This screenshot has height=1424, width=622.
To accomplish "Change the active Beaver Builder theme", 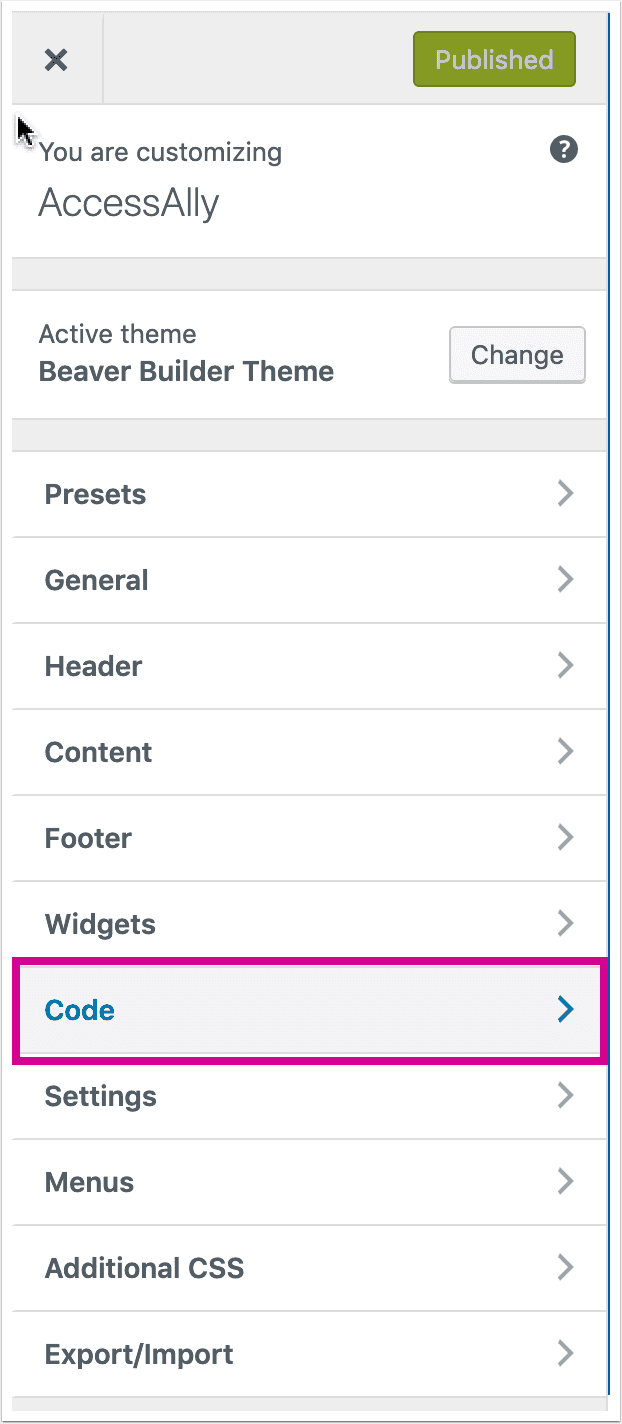I will (517, 355).
